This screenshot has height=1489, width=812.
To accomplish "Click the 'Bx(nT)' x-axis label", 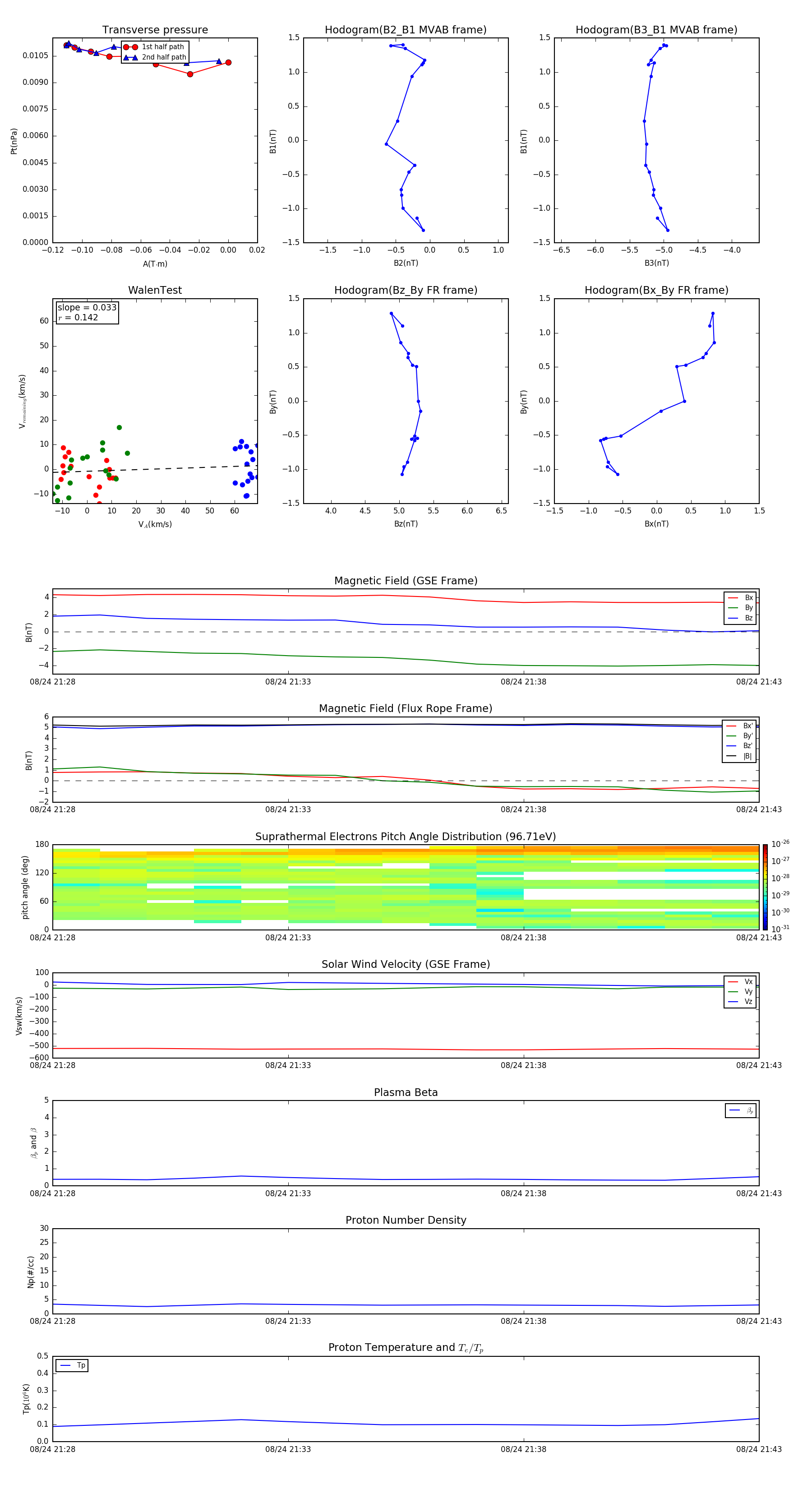I will (656, 524).
